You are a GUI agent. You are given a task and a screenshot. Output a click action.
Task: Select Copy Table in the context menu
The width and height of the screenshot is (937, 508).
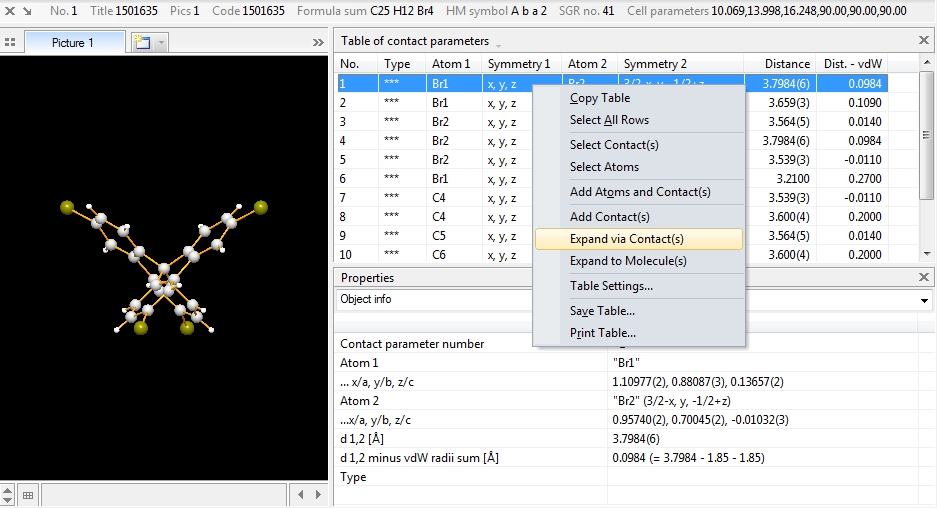[600, 98]
